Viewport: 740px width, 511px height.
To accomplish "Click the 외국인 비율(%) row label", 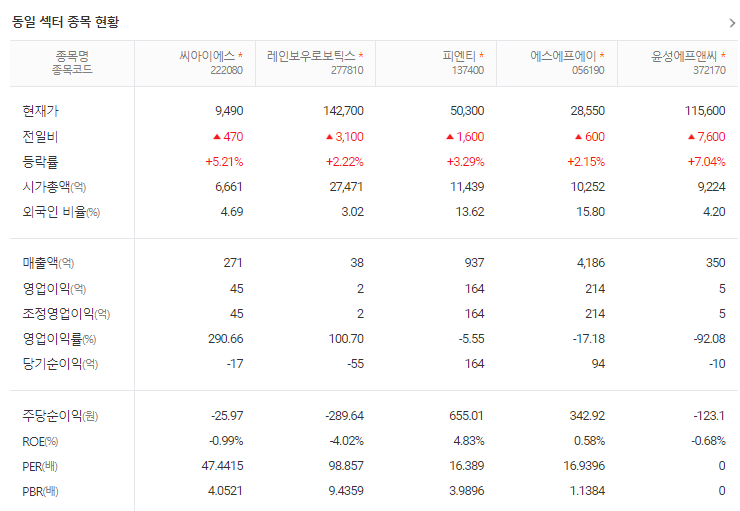I will click(61, 212).
